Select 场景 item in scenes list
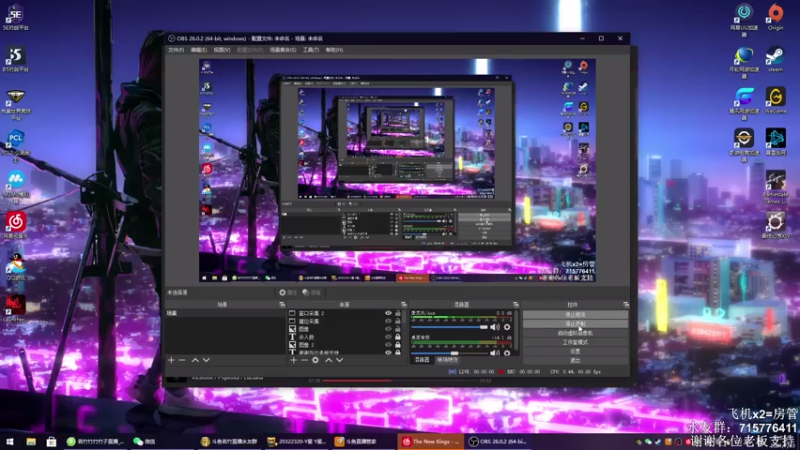This screenshot has width=800, height=450. click(x=226, y=313)
